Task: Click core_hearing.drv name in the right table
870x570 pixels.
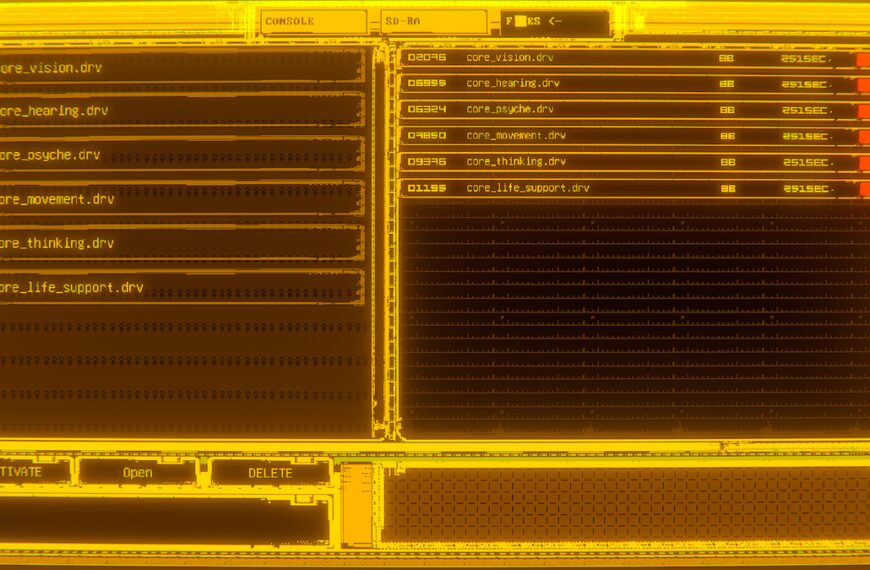Action: [x=513, y=84]
